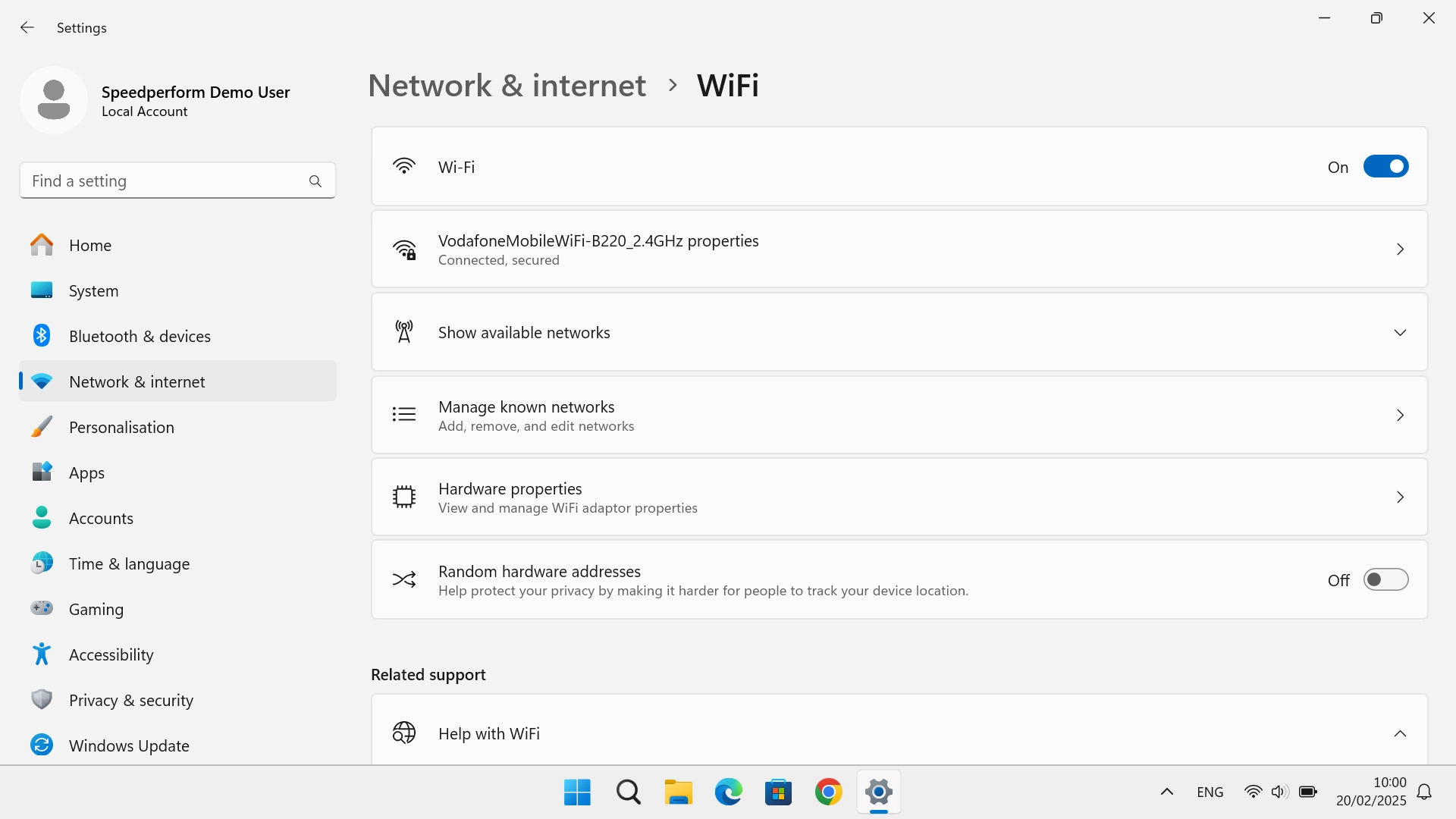The image size is (1456, 819).
Task: Open the Accounts settings icon
Action: (42, 517)
